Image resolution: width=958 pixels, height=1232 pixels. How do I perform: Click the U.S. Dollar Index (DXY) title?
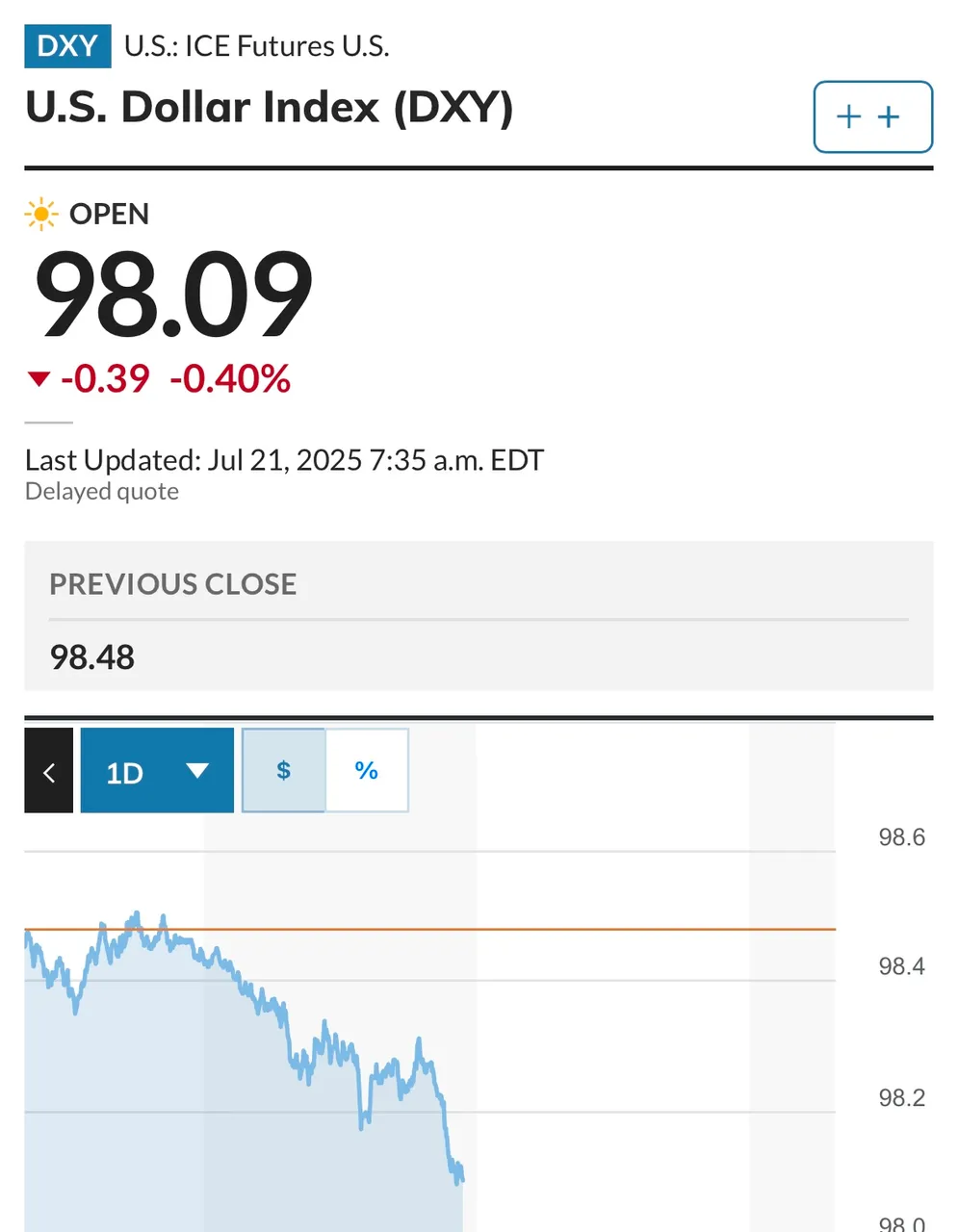coord(270,107)
